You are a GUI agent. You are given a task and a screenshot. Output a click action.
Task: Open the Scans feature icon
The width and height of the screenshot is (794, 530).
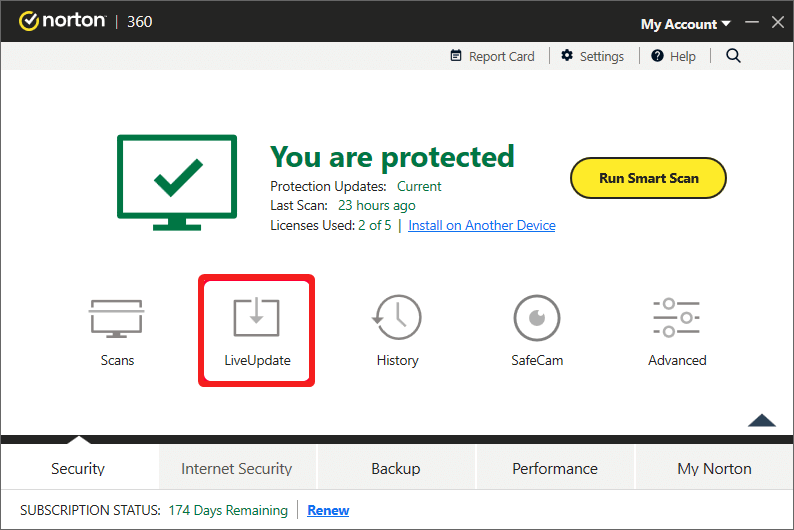point(117,319)
